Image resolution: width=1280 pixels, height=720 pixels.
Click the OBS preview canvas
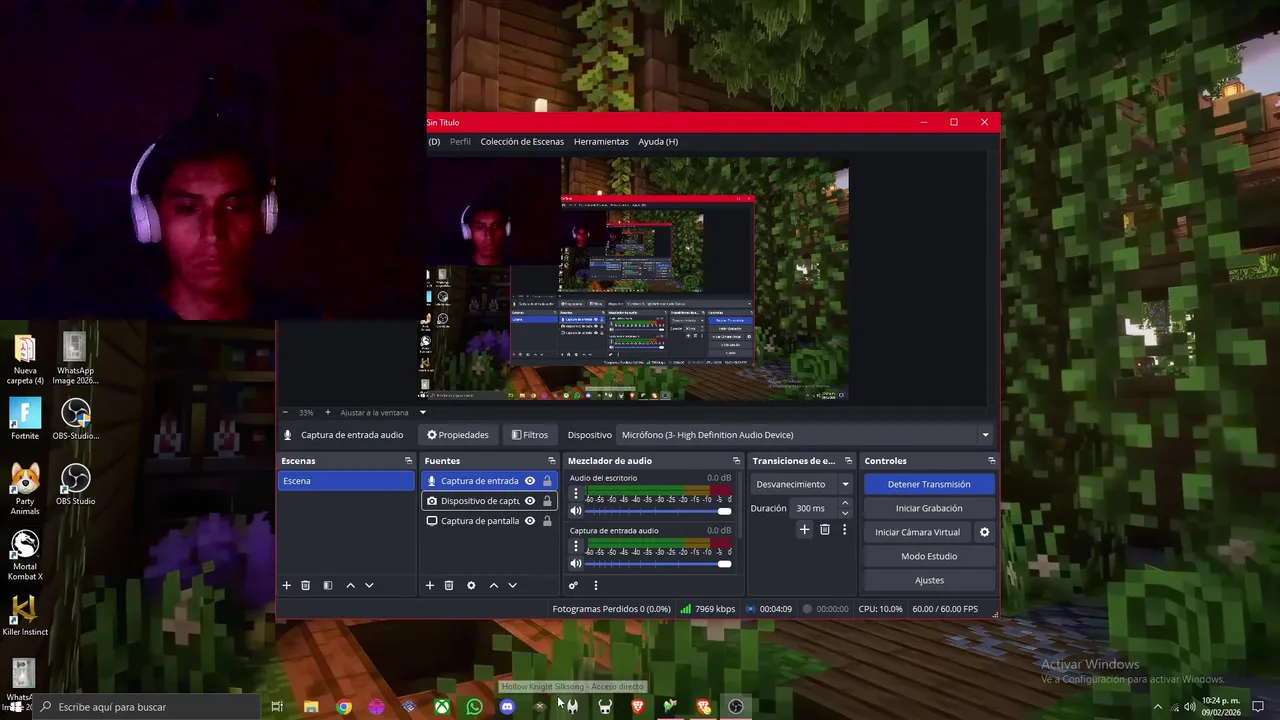pyautogui.click(x=636, y=278)
